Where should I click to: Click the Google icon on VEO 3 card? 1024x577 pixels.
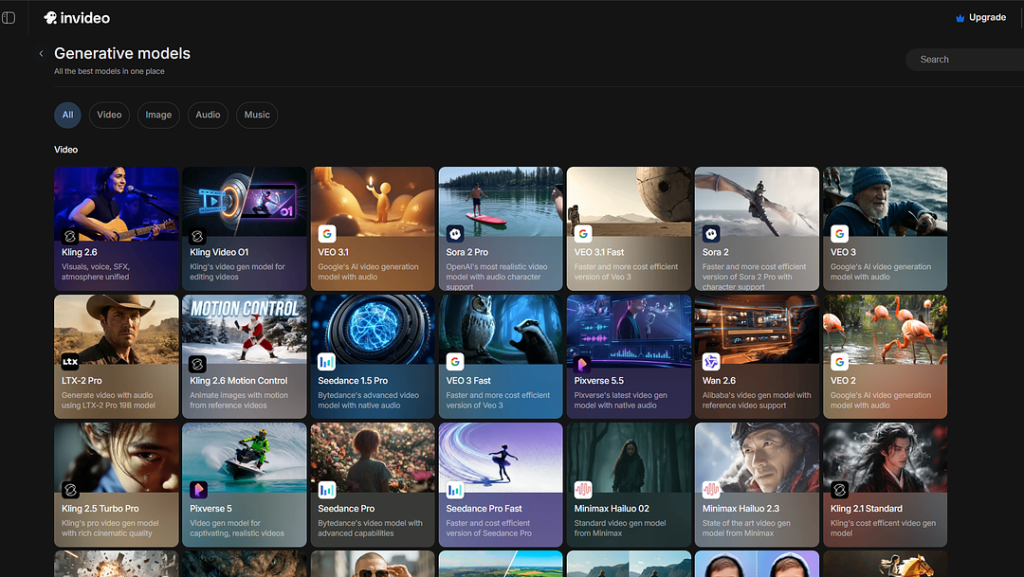(839, 233)
